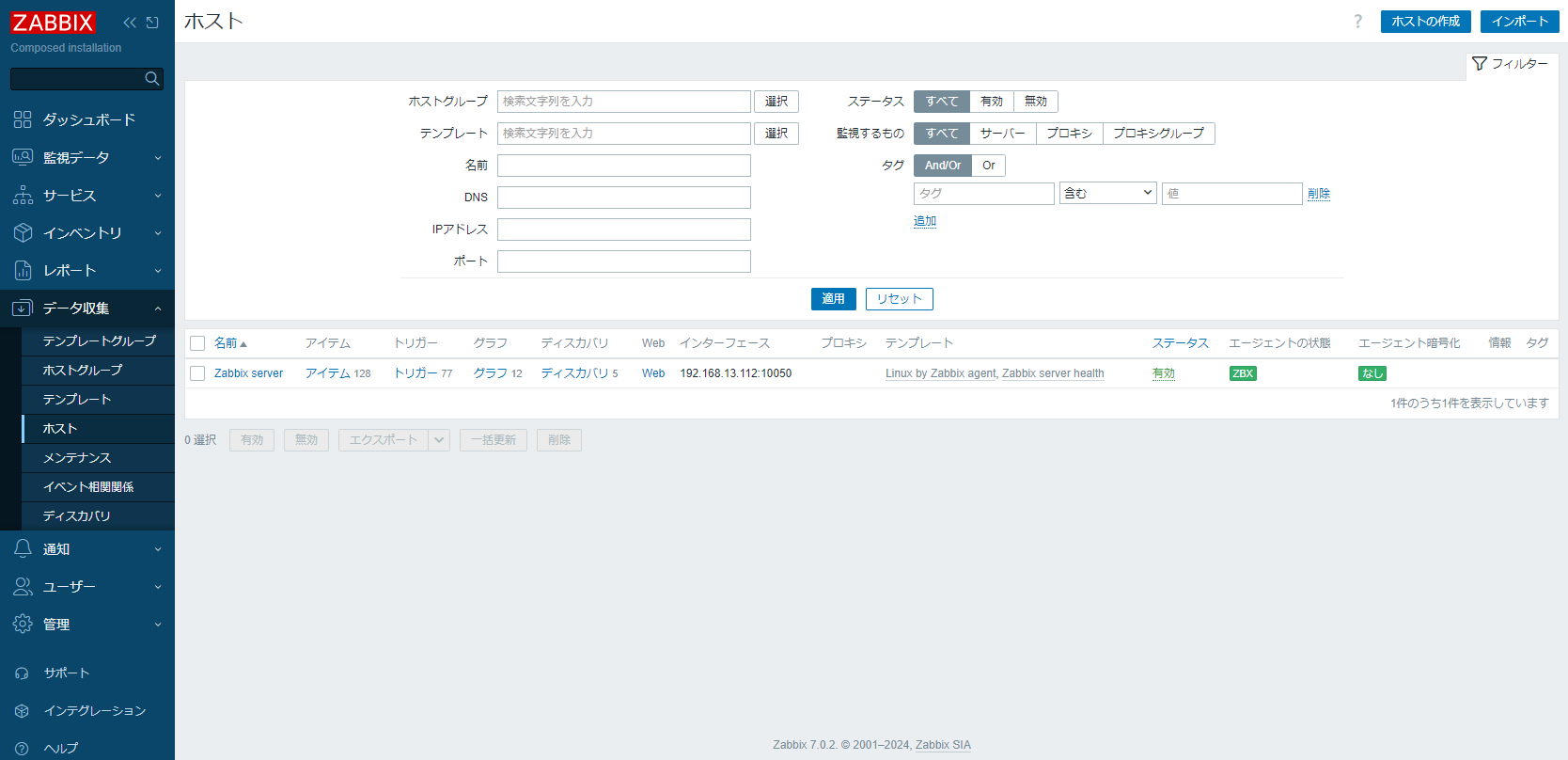Reset the filter with リセット
Image resolution: width=1568 pixels, height=760 pixels.
pyautogui.click(x=900, y=299)
